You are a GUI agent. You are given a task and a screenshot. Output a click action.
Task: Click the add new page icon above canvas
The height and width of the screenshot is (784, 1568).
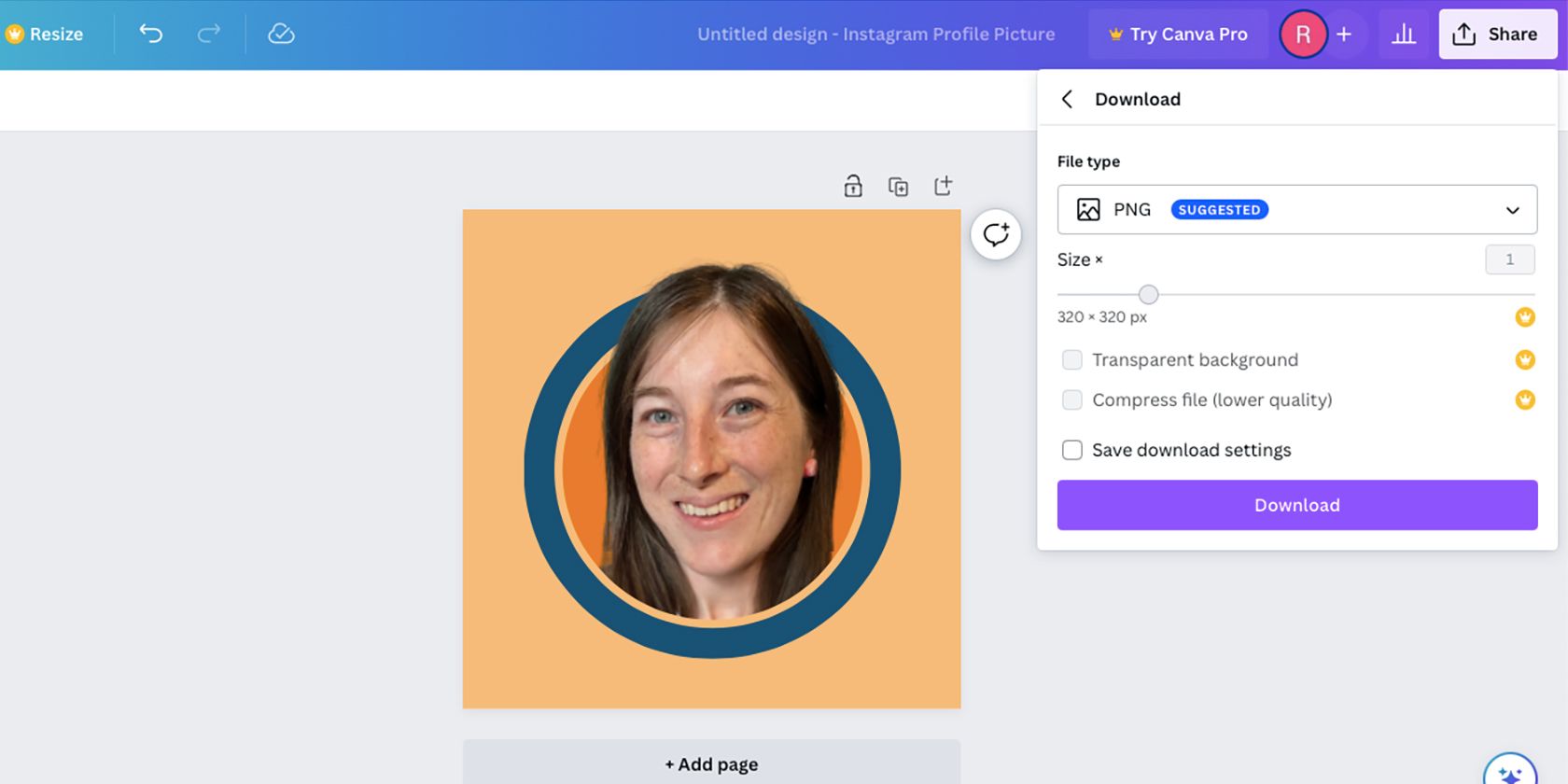coord(944,186)
